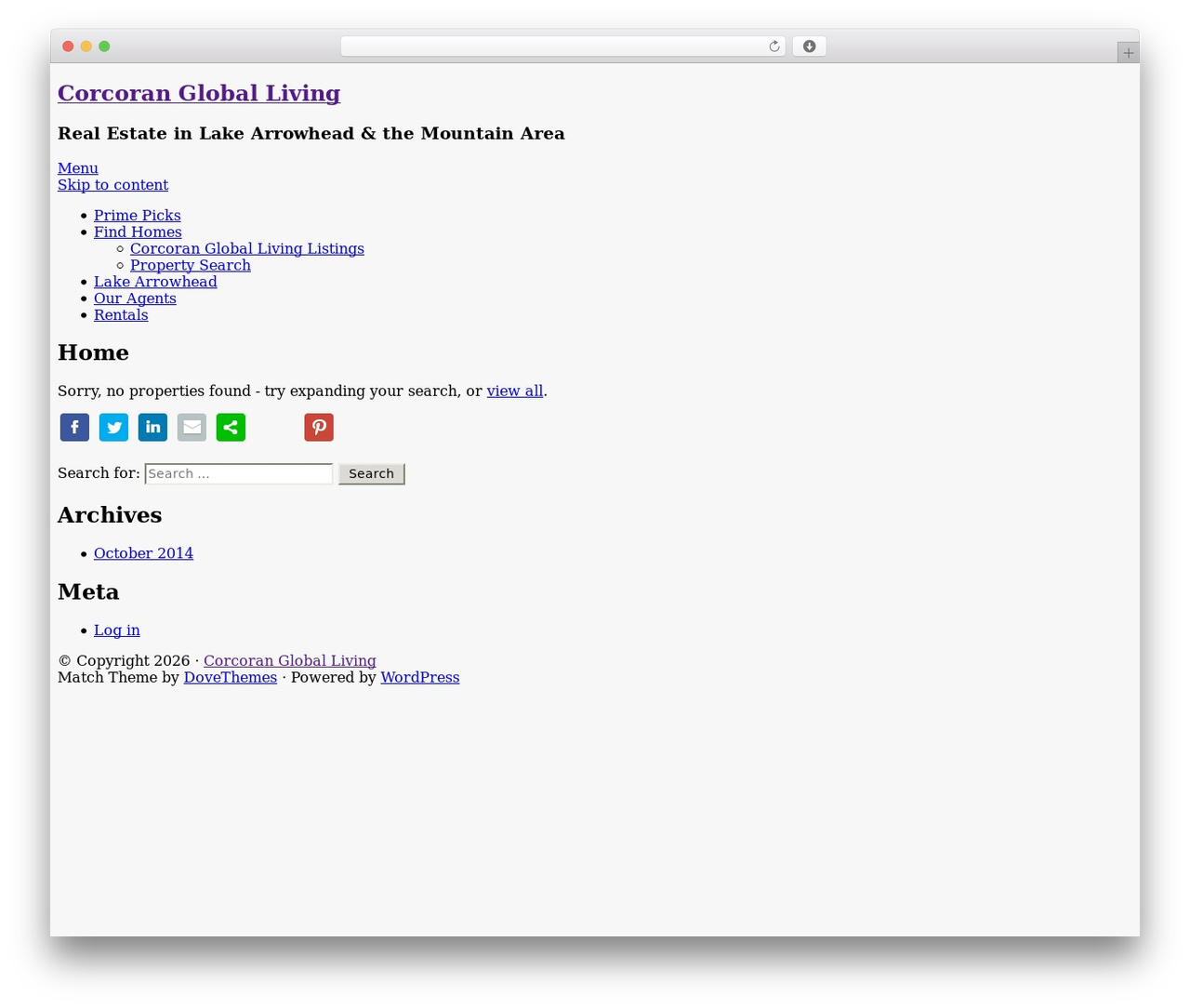Open footer Corcoran Global Living link
This screenshot has width=1190, height=1008.
click(290, 661)
